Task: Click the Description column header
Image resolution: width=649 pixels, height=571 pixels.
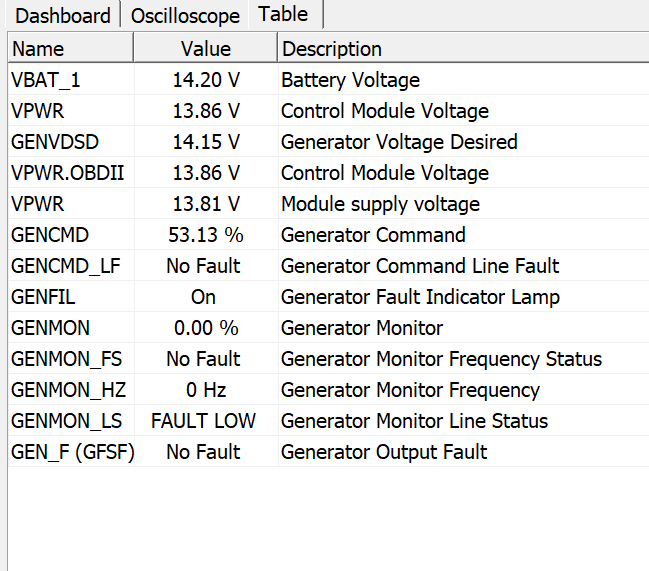Action: coord(460,49)
